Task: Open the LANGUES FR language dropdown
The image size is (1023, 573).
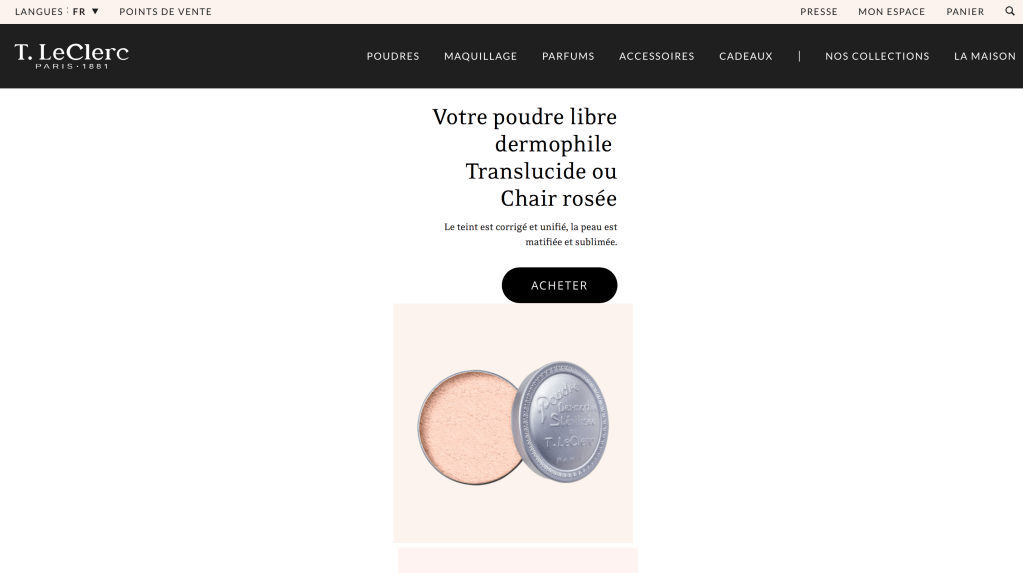Action: (x=57, y=11)
